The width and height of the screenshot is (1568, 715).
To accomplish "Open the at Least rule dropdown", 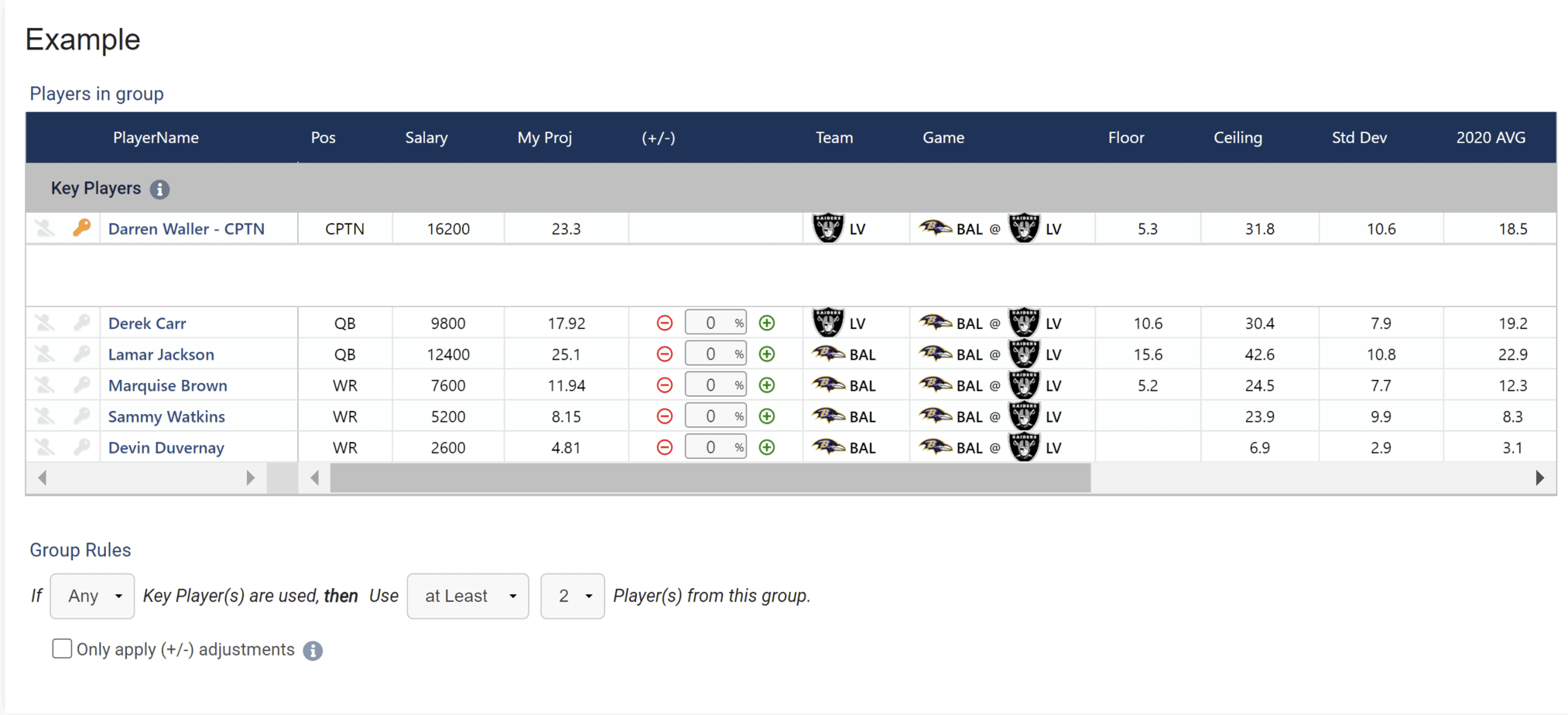I will point(467,596).
